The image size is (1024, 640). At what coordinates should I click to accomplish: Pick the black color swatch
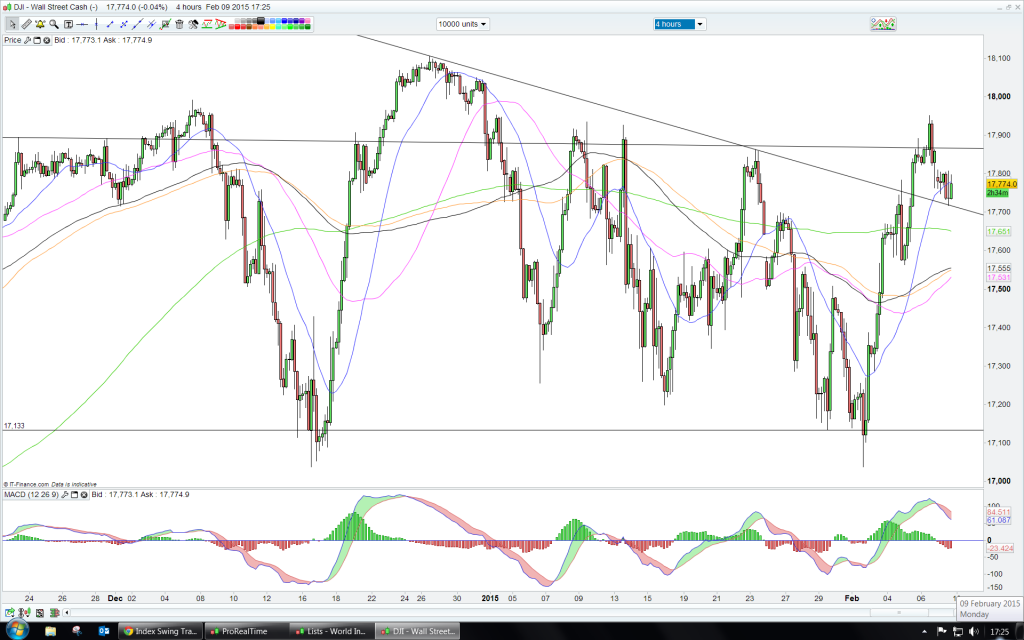click(x=261, y=20)
